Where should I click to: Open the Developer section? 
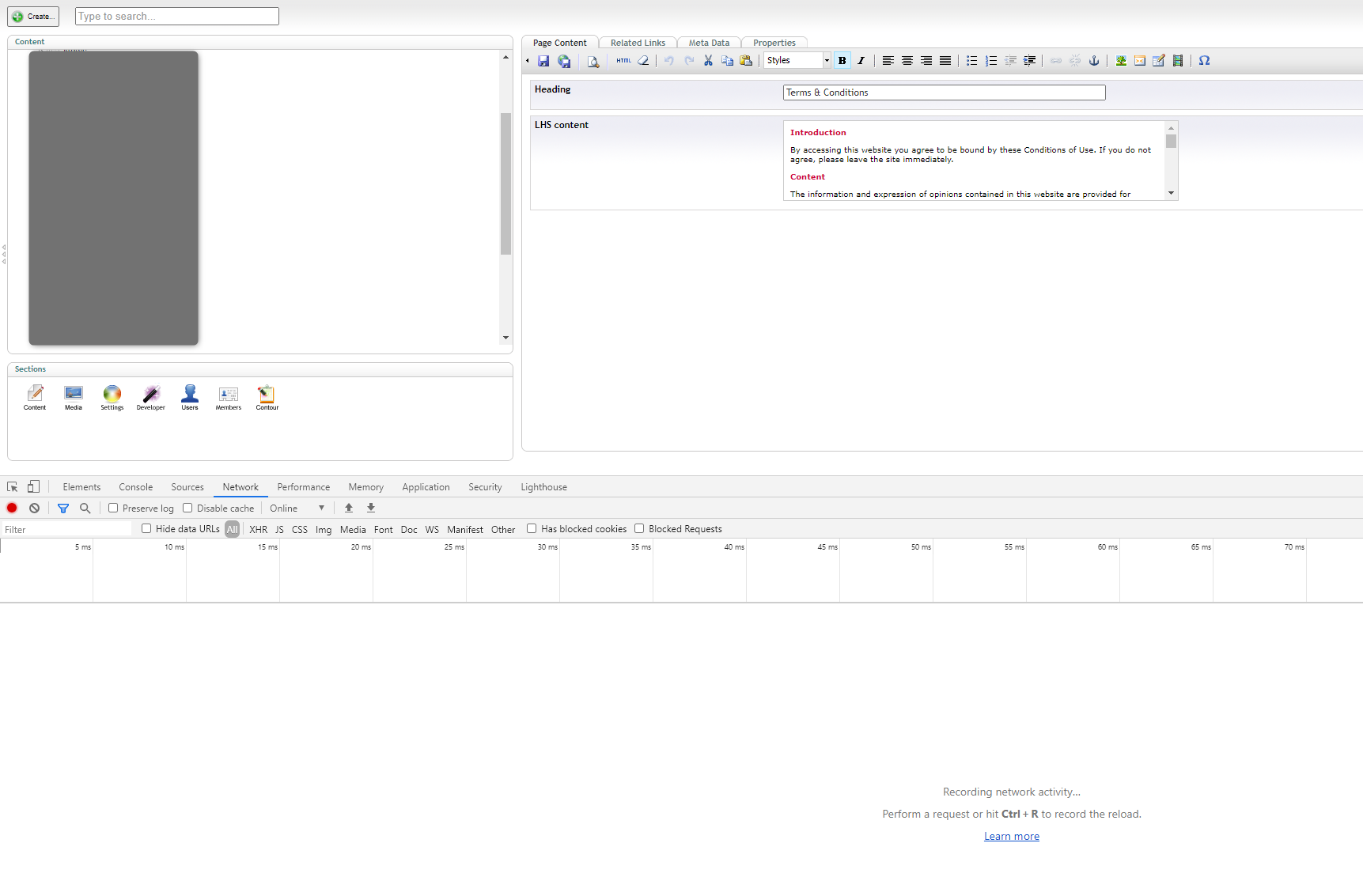pos(150,397)
